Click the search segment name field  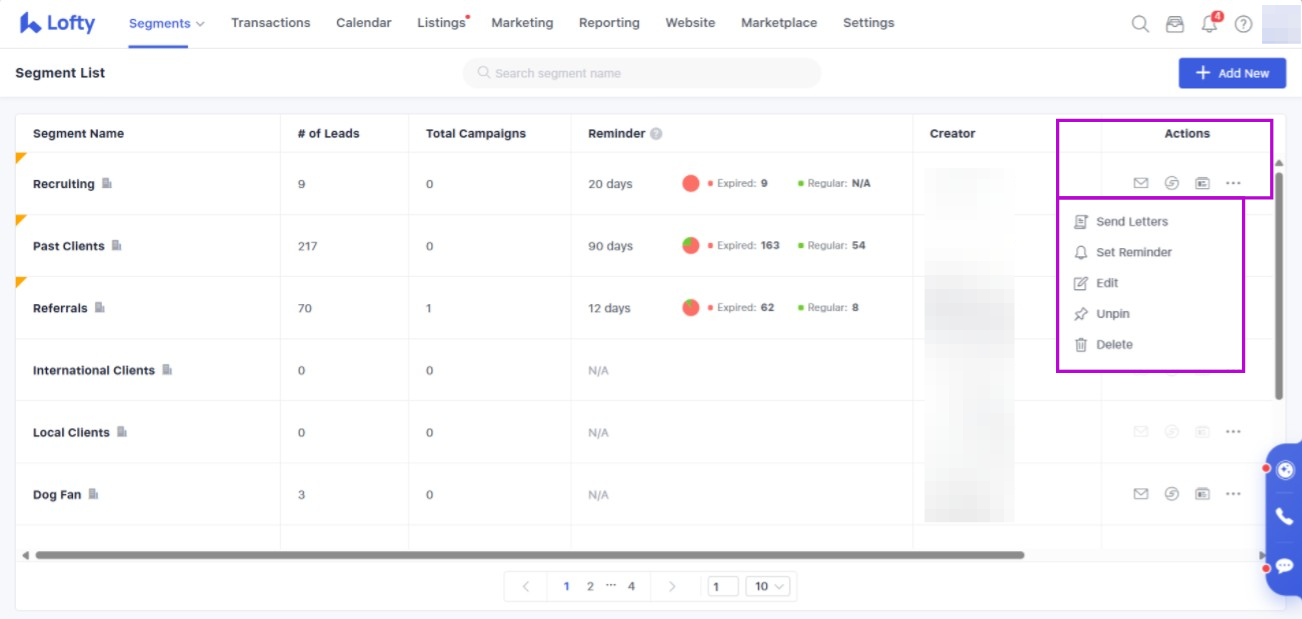click(641, 73)
